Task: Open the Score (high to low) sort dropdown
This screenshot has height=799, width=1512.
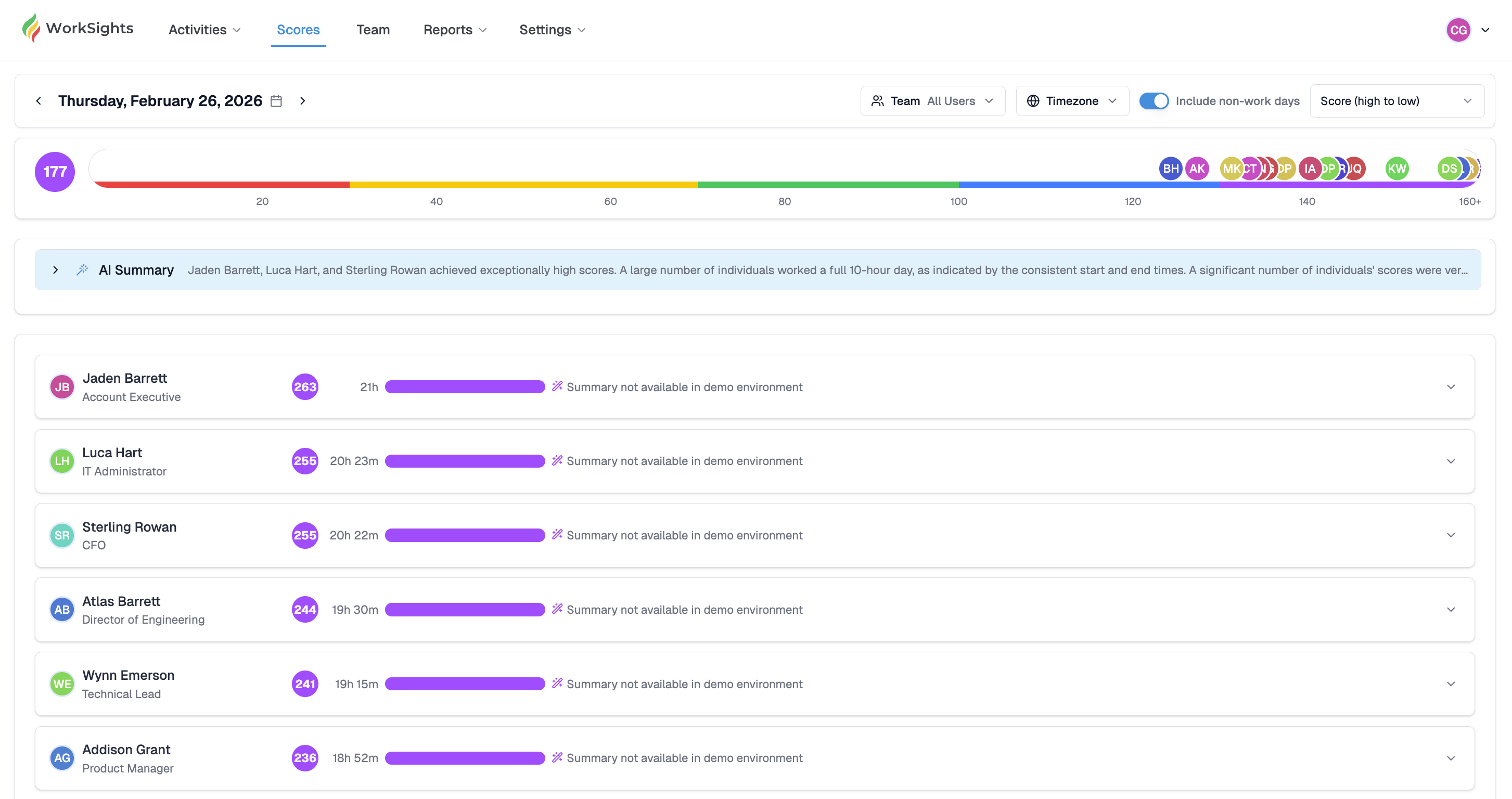Action: [1396, 101]
